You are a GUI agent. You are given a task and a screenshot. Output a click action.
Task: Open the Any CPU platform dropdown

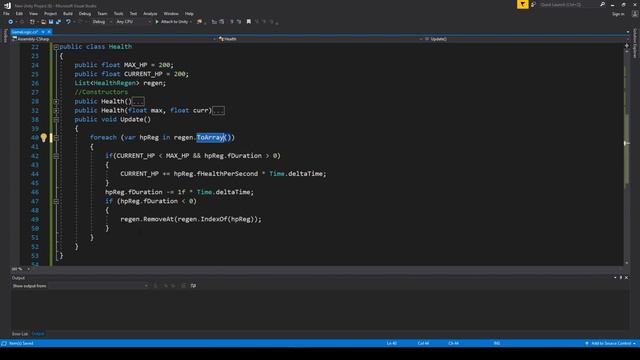coord(133,22)
